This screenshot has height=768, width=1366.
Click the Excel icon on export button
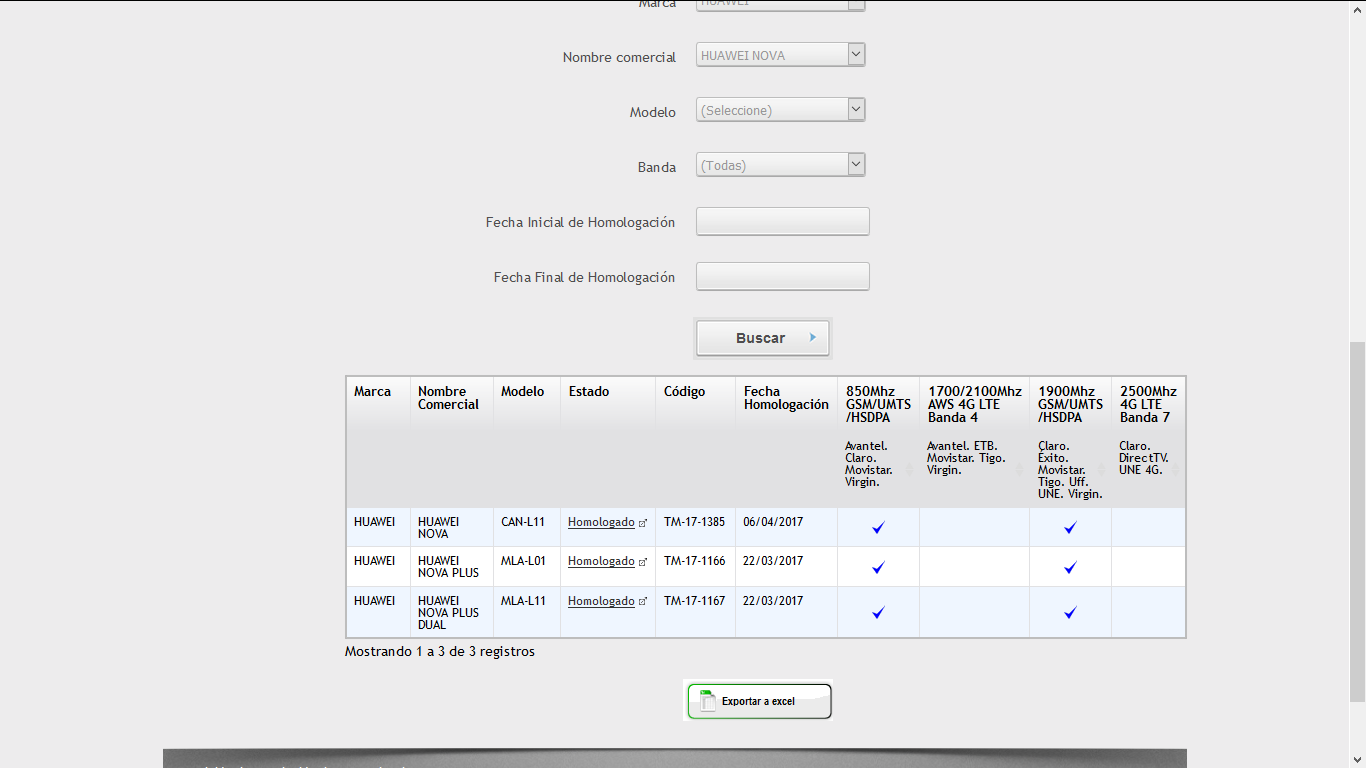tap(708, 701)
